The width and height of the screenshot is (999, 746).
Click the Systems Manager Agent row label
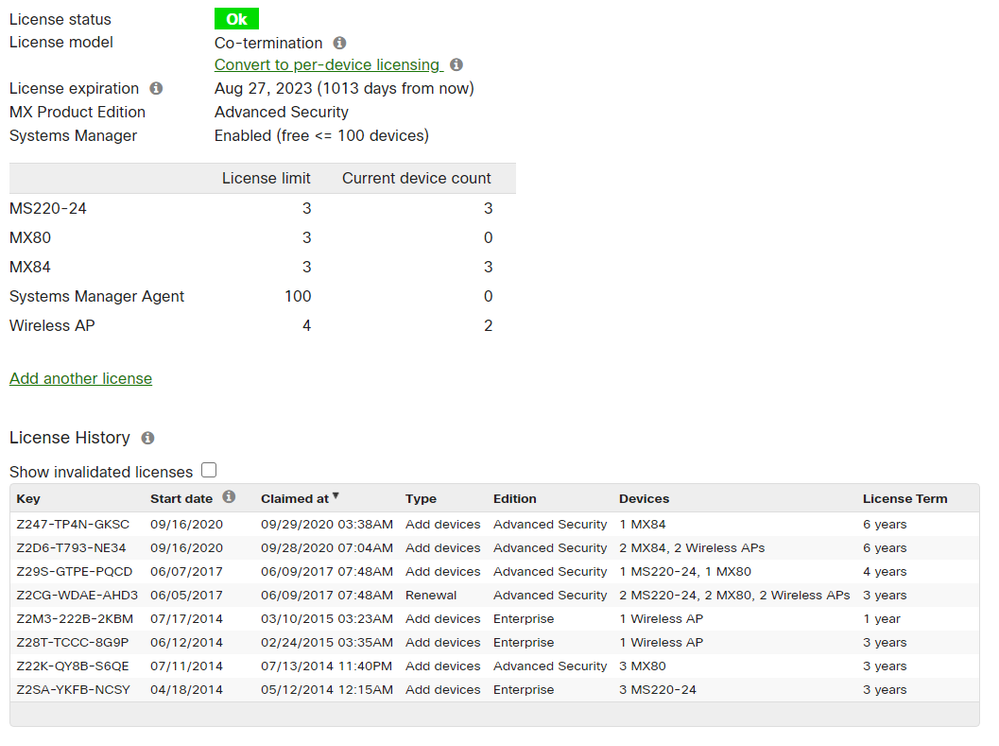(97, 296)
